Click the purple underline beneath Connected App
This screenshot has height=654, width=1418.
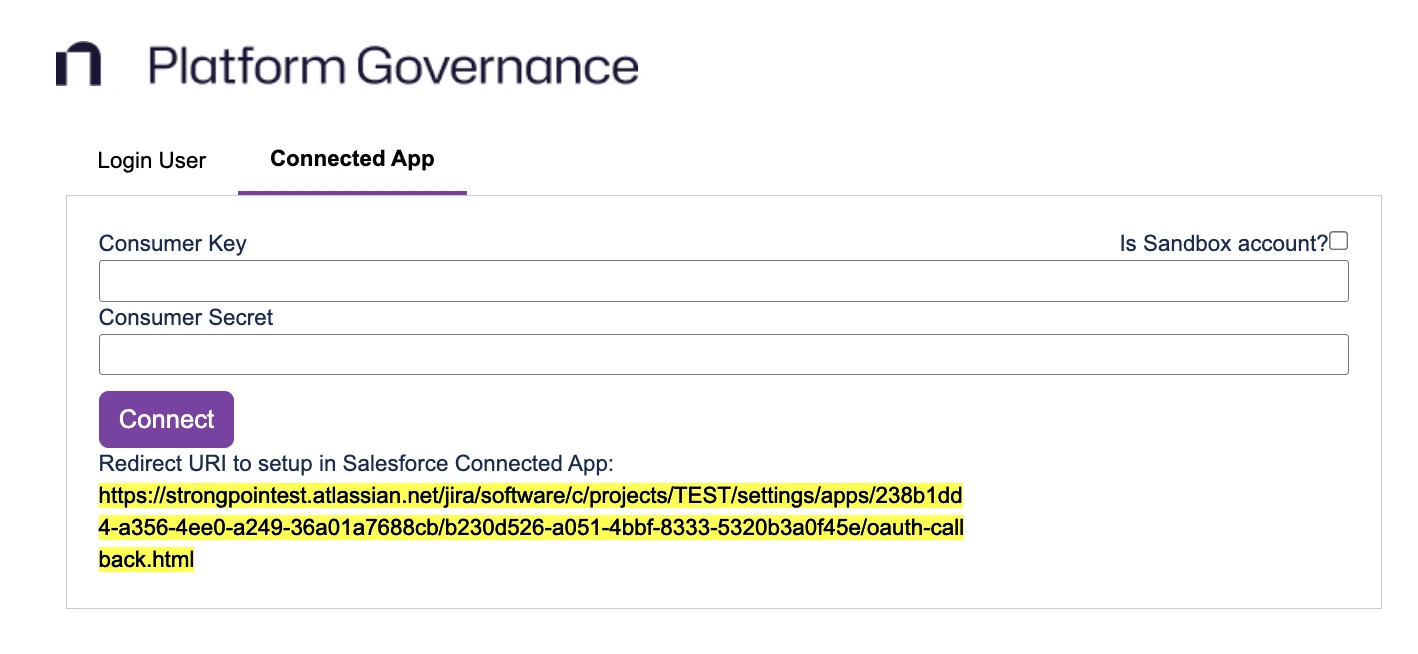click(x=352, y=192)
